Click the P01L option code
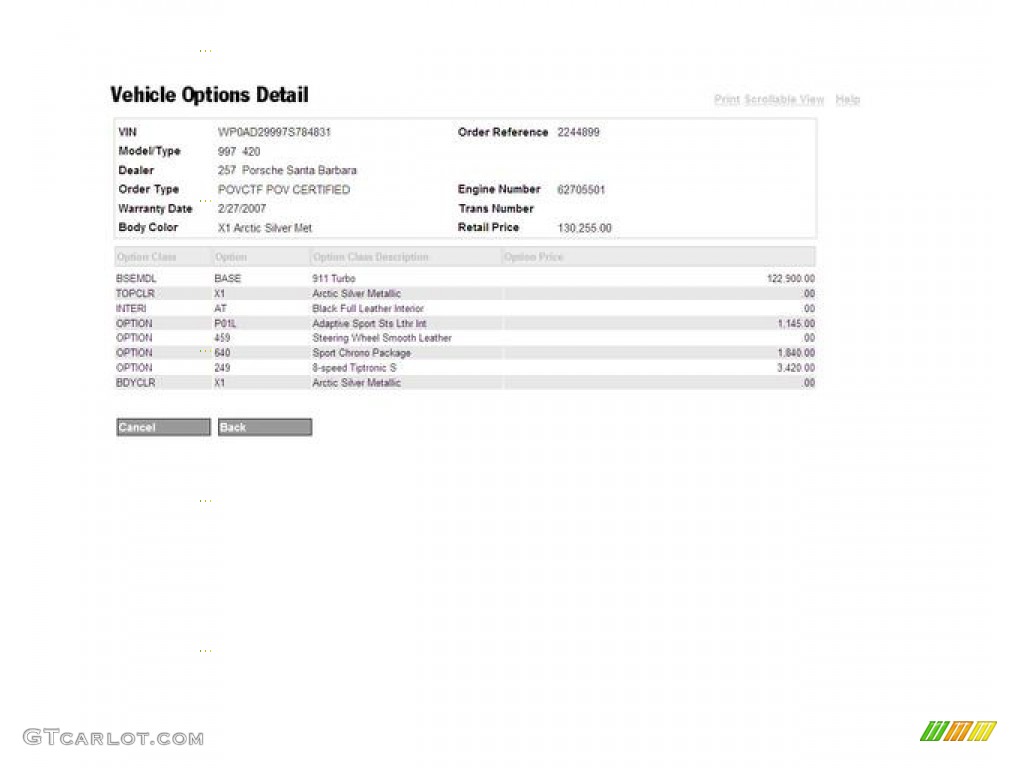Image resolution: width=1024 pixels, height=768 pixels. tap(225, 323)
